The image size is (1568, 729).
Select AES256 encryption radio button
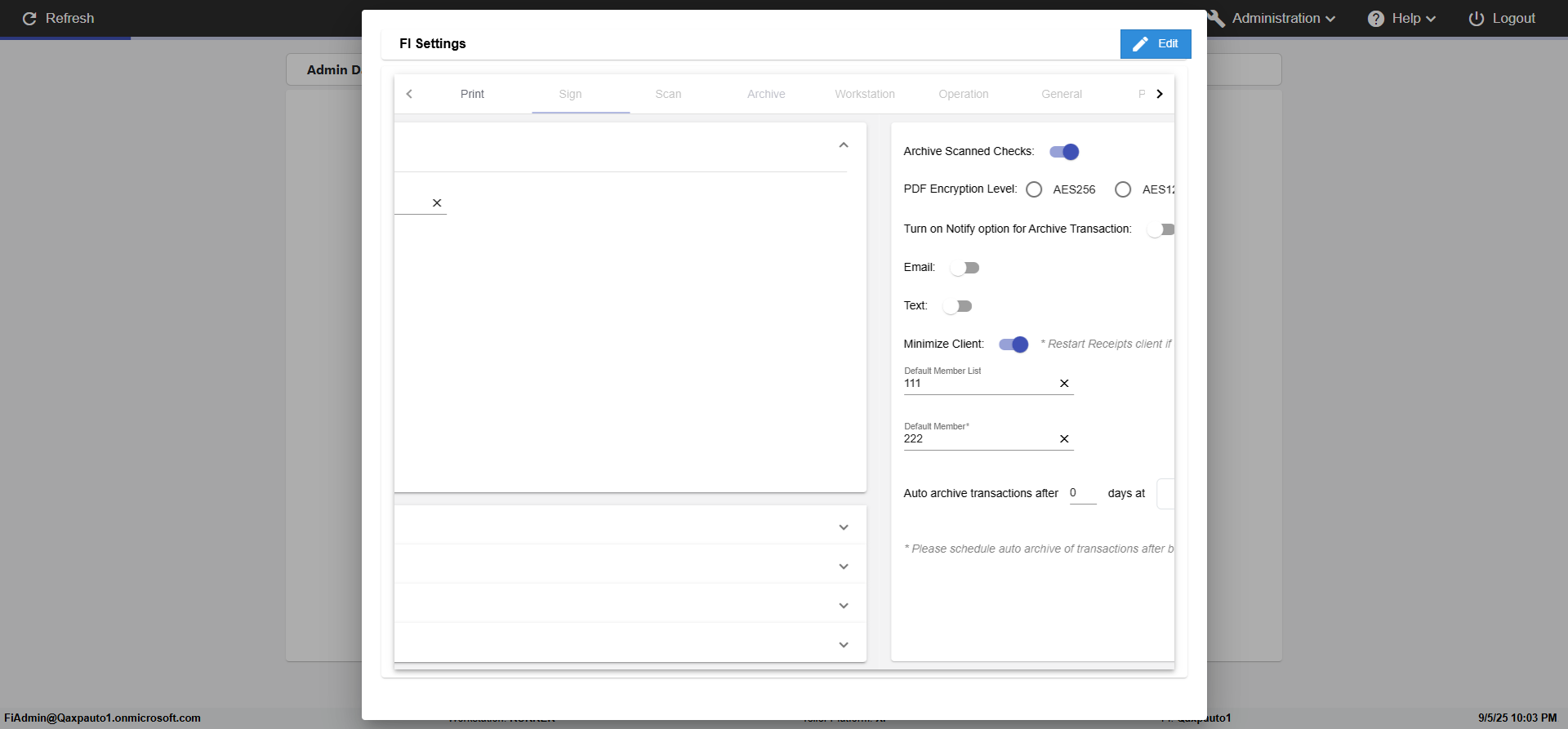point(1034,189)
